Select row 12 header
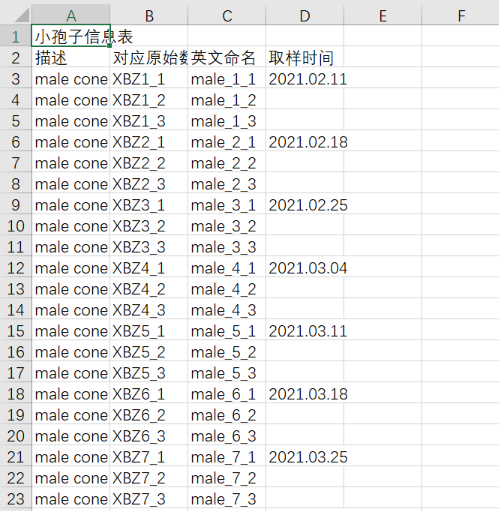Screen dimensions: 499x511 click(x=16, y=268)
